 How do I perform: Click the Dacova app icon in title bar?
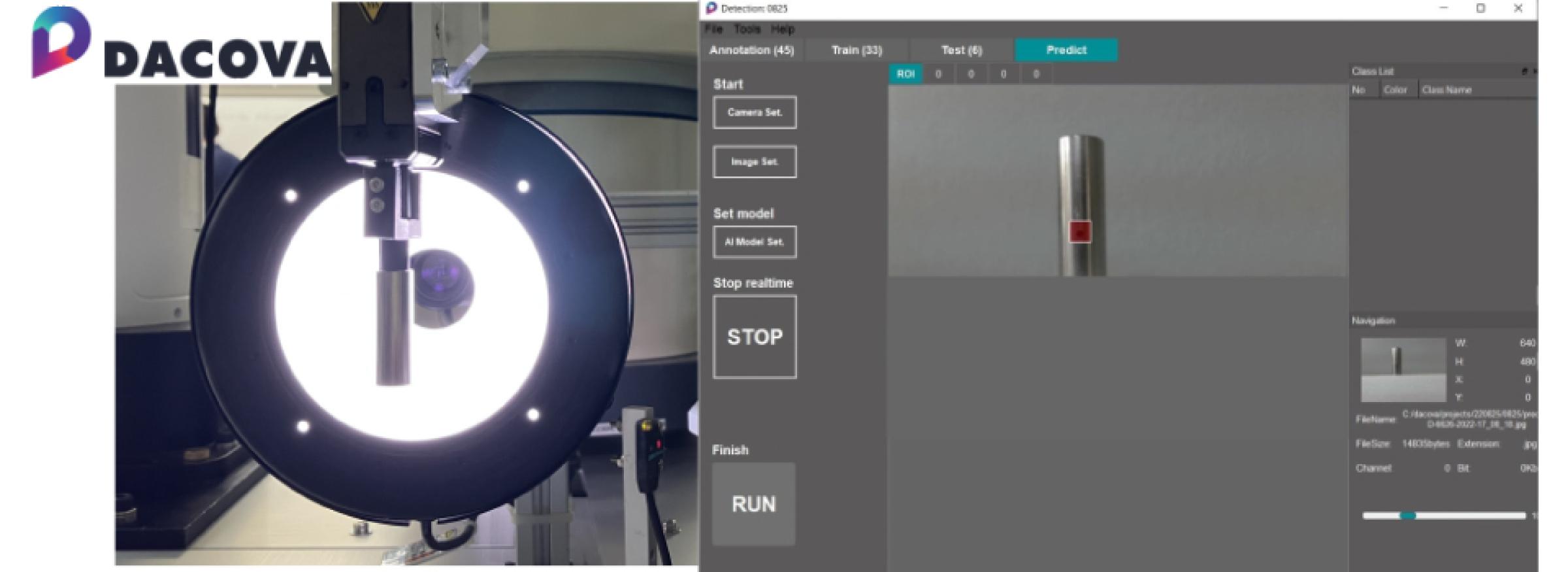(711, 8)
